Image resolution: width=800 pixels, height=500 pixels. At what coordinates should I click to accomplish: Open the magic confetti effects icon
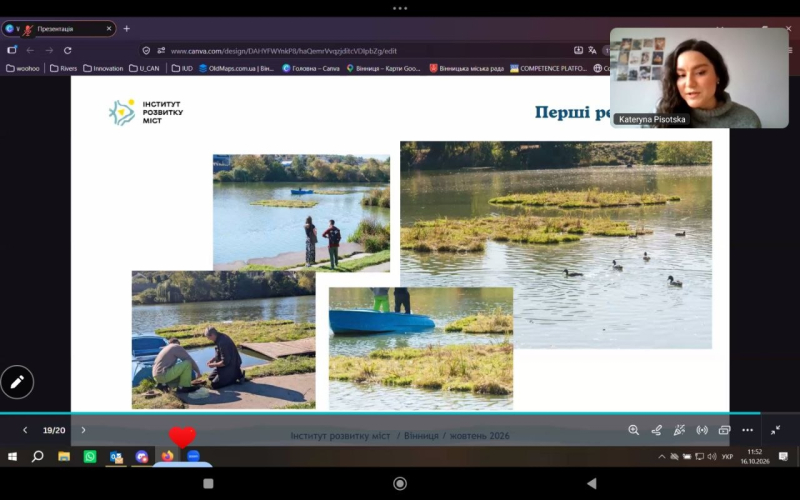pos(679,430)
